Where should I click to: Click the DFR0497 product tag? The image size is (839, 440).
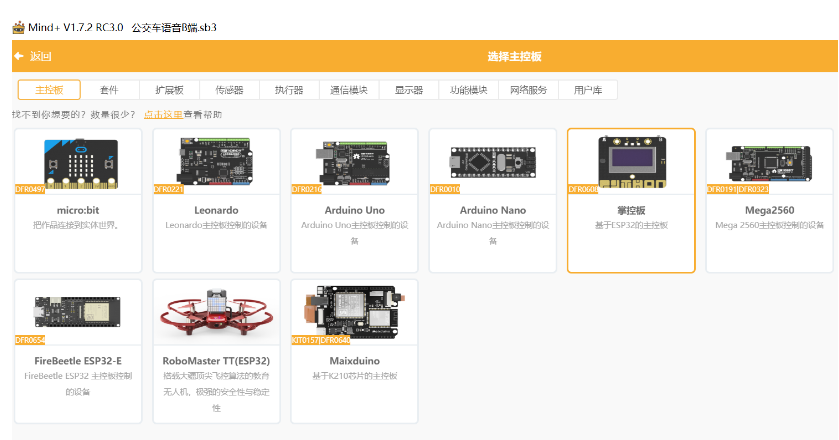pos(30,189)
